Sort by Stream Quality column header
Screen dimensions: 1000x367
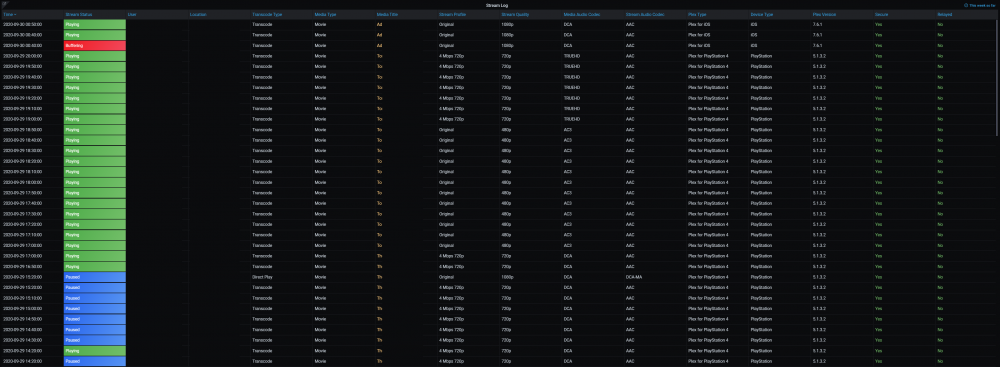[x=516, y=14]
